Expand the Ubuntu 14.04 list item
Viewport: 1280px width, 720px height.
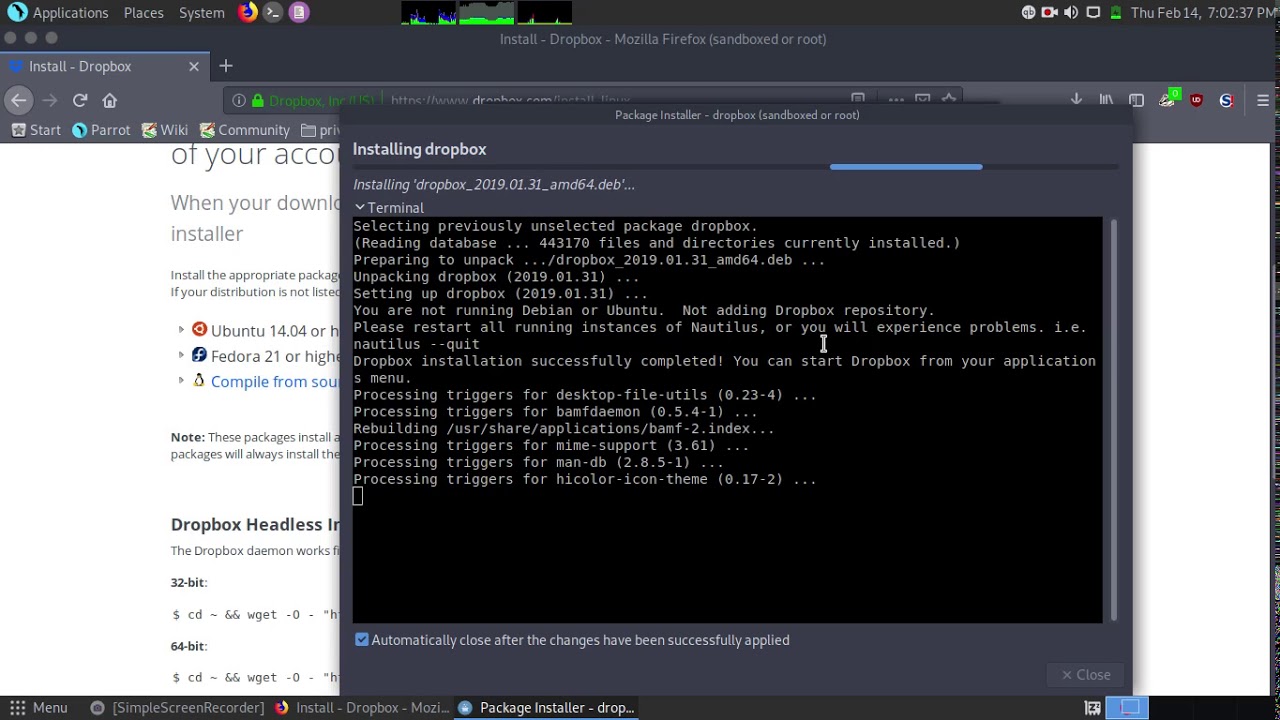pos(181,329)
